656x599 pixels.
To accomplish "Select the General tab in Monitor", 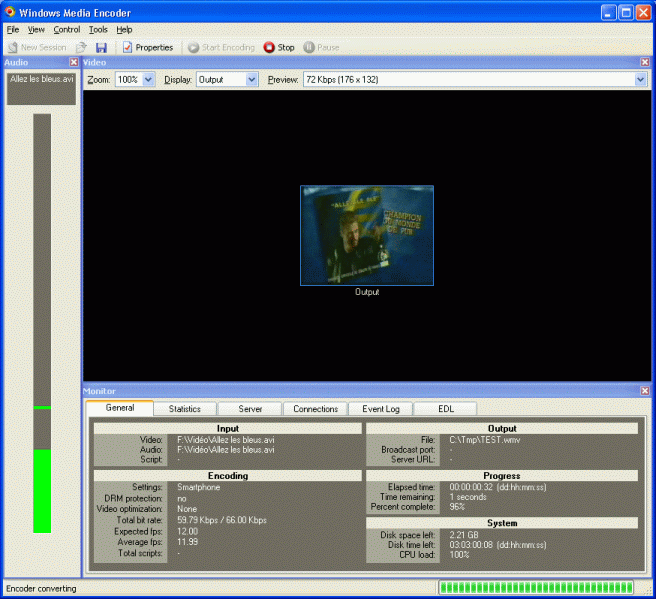I will pyautogui.click(x=120, y=408).
